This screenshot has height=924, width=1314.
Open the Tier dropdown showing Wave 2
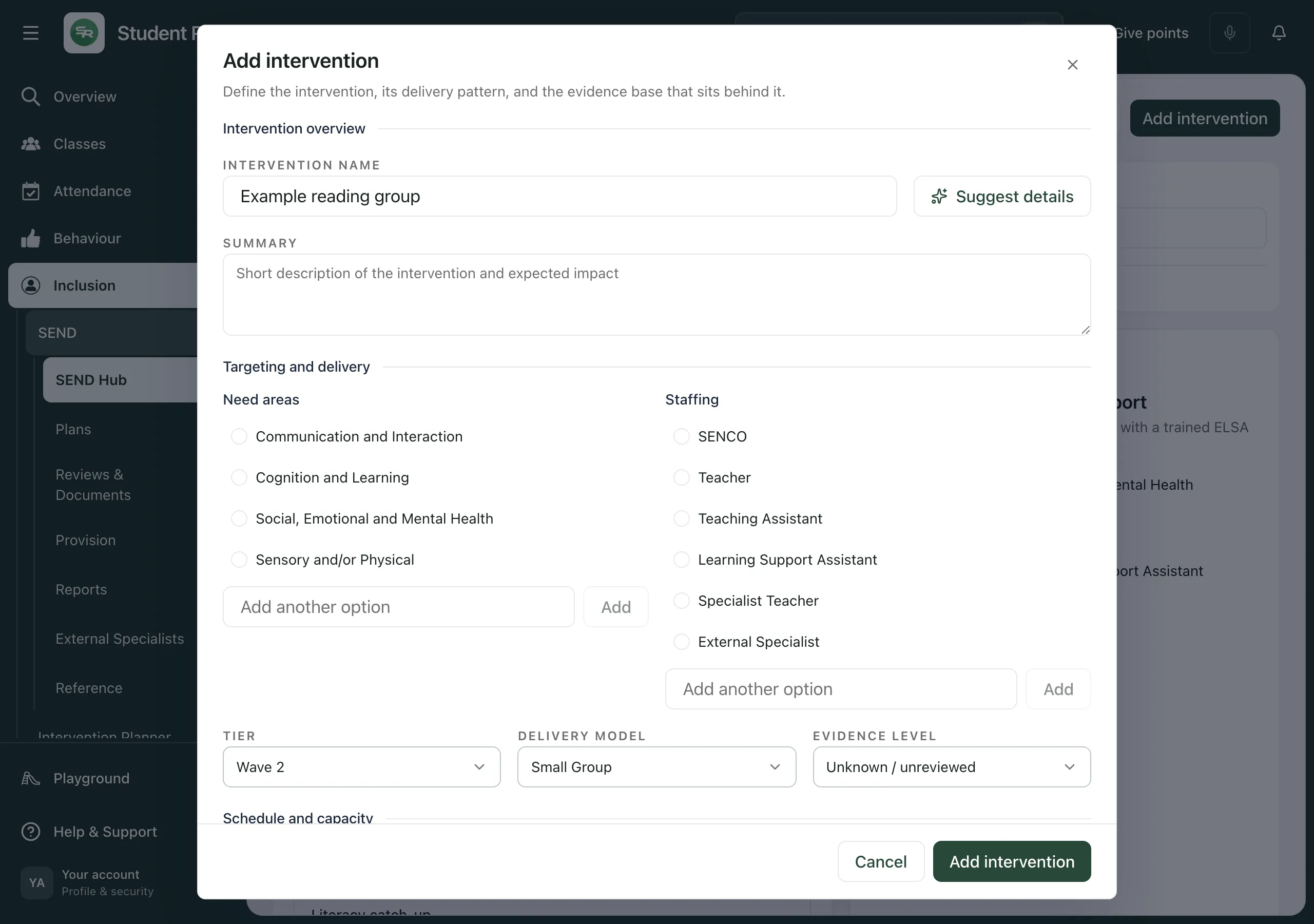pos(362,767)
